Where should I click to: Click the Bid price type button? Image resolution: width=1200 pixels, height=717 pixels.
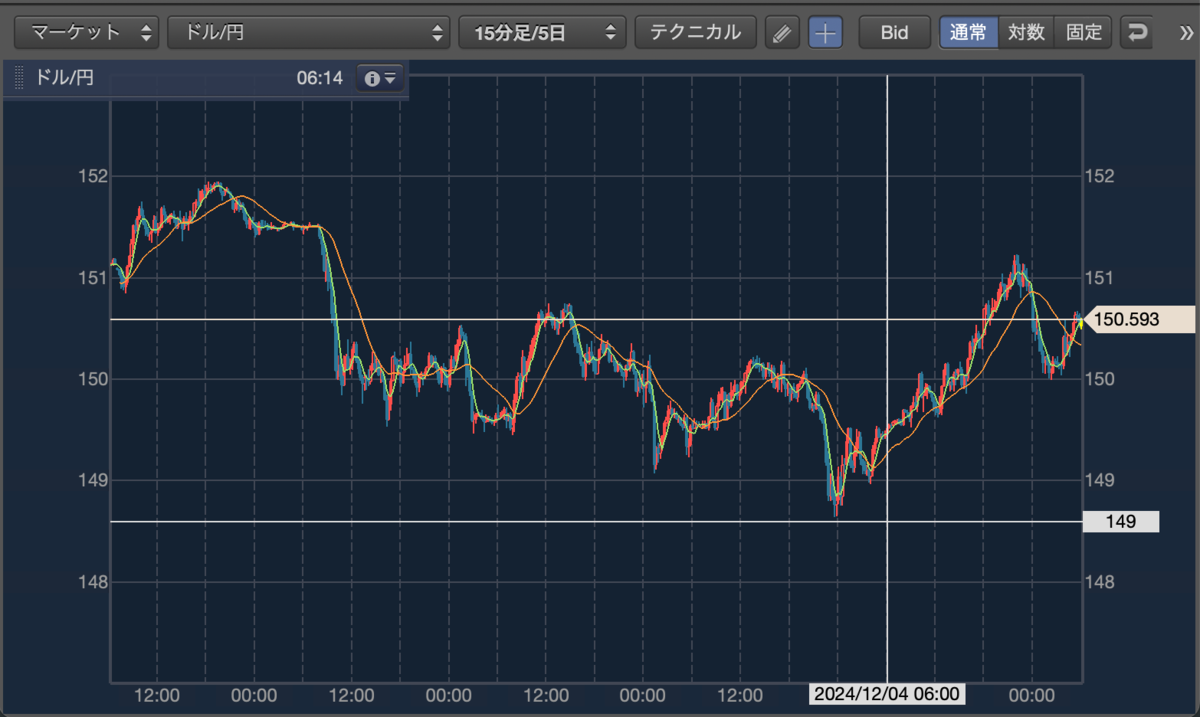pos(894,33)
